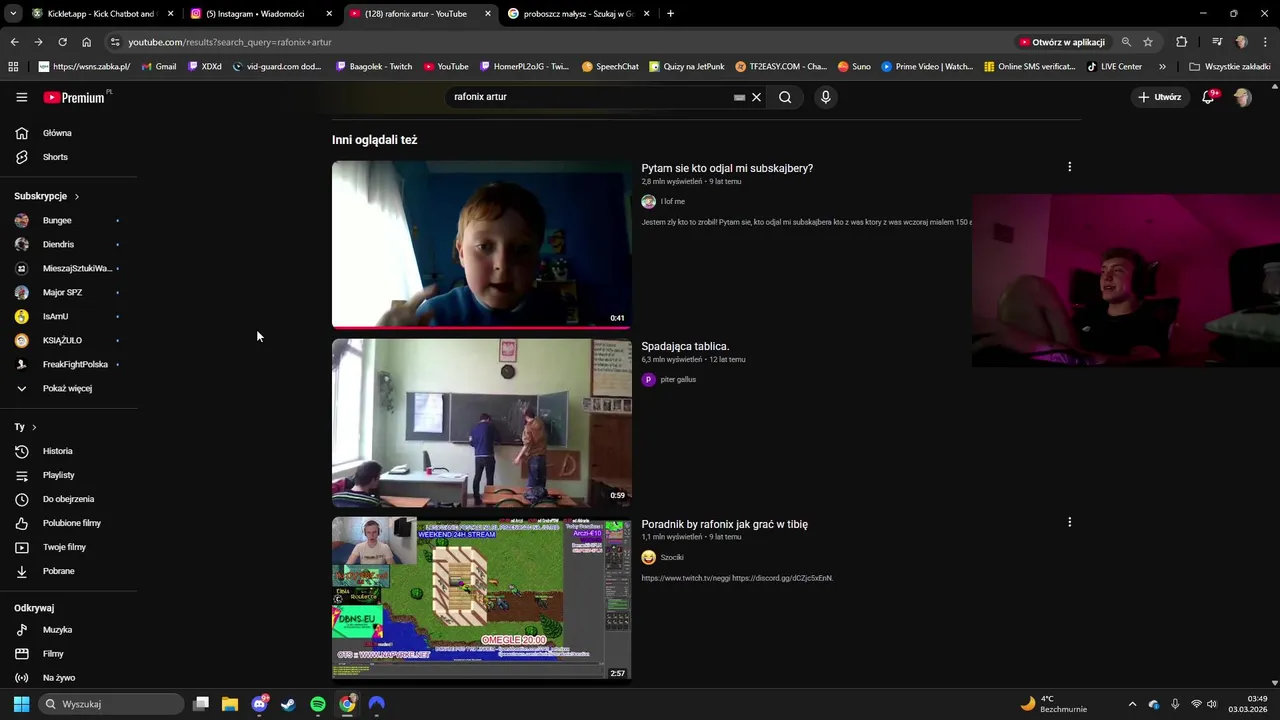This screenshot has height=720, width=1280.
Task: Show hidden system tray icons
Action: (1132, 704)
